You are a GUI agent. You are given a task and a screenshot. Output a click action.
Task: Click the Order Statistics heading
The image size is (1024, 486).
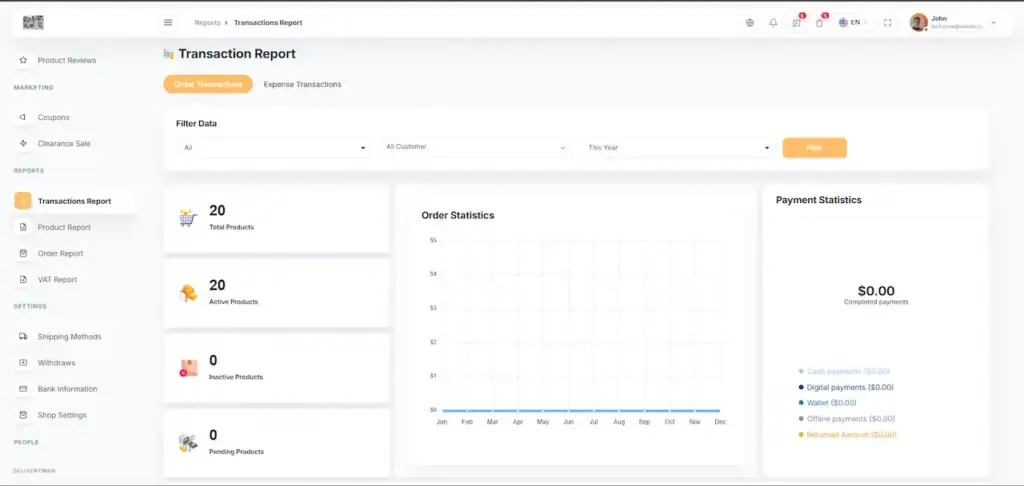(x=458, y=215)
